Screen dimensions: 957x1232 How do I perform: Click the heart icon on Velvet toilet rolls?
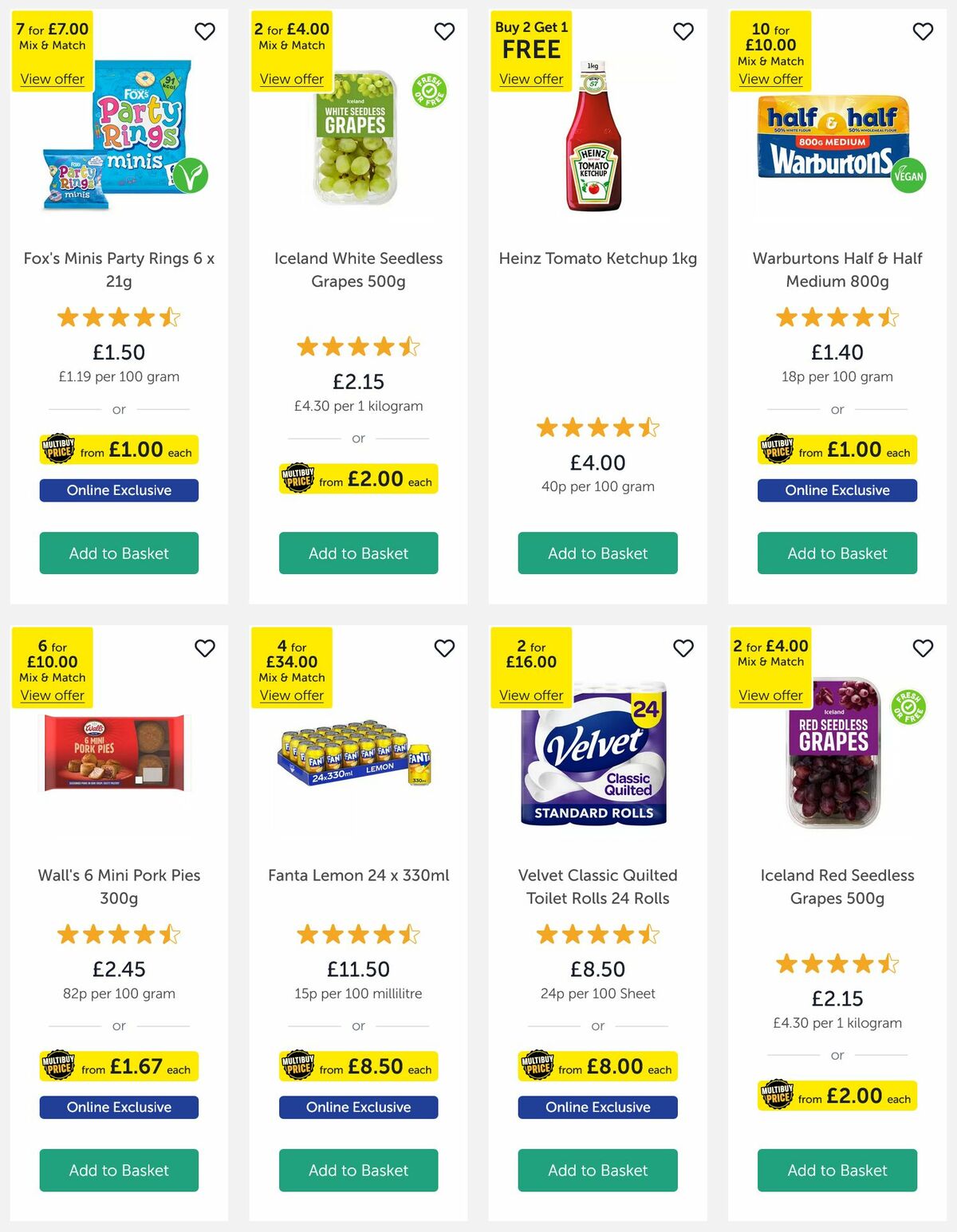point(683,648)
